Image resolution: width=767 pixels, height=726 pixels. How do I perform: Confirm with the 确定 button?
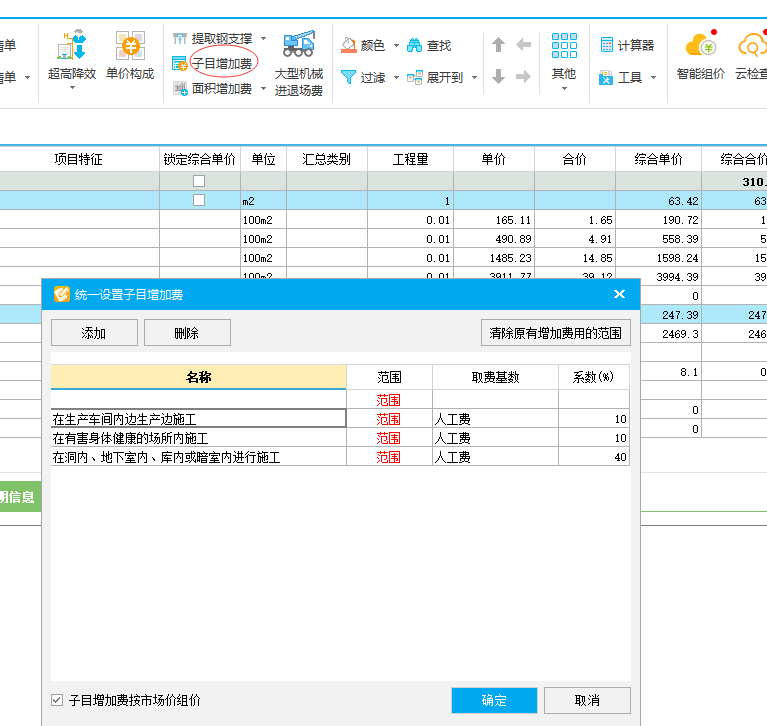click(494, 700)
